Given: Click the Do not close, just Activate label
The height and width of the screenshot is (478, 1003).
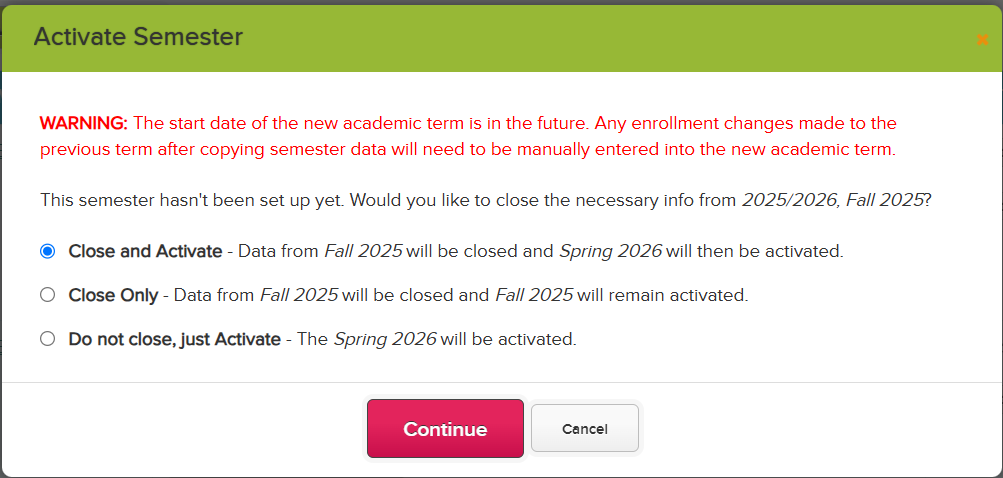Looking at the screenshot, I should click(x=175, y=339).
